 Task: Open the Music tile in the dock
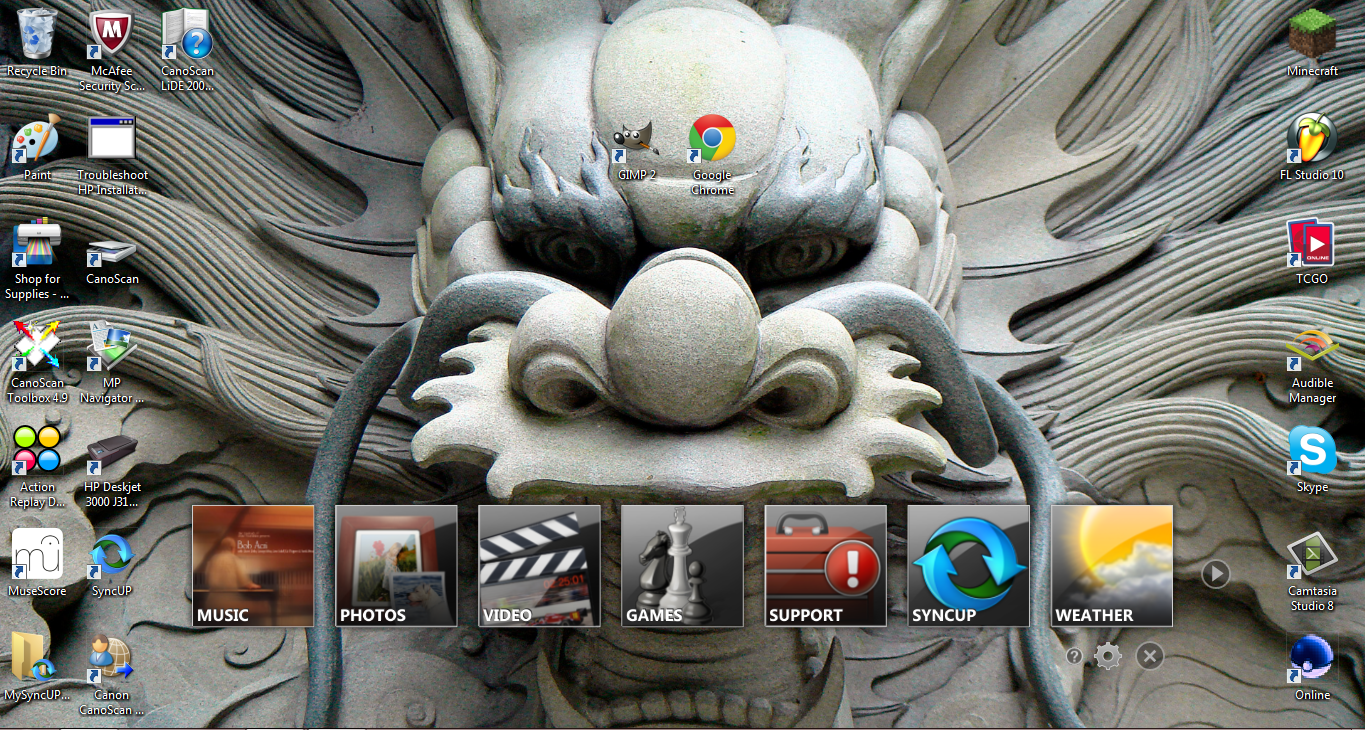pos(253,566)
